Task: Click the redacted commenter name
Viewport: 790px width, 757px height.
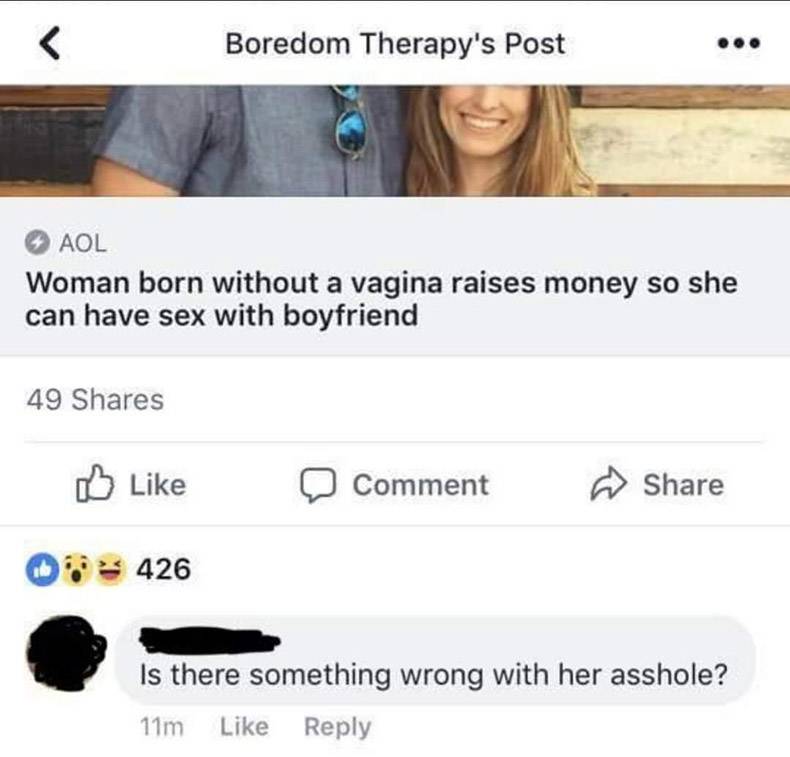Action: 209,640
